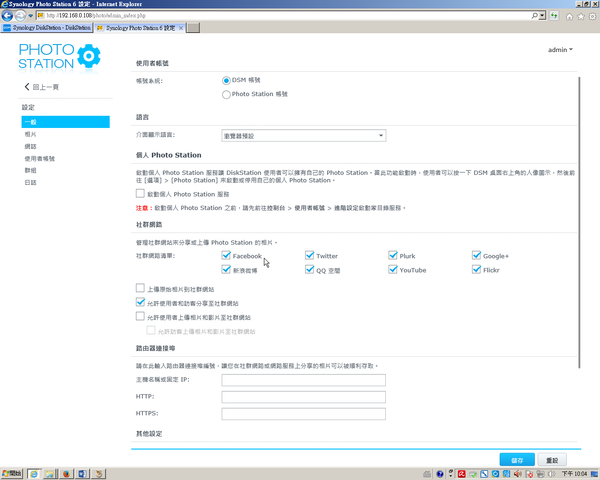Viewport: 600px width, 480px height.
Task: Click the IE home icon
Action: (x=570, y=16)
